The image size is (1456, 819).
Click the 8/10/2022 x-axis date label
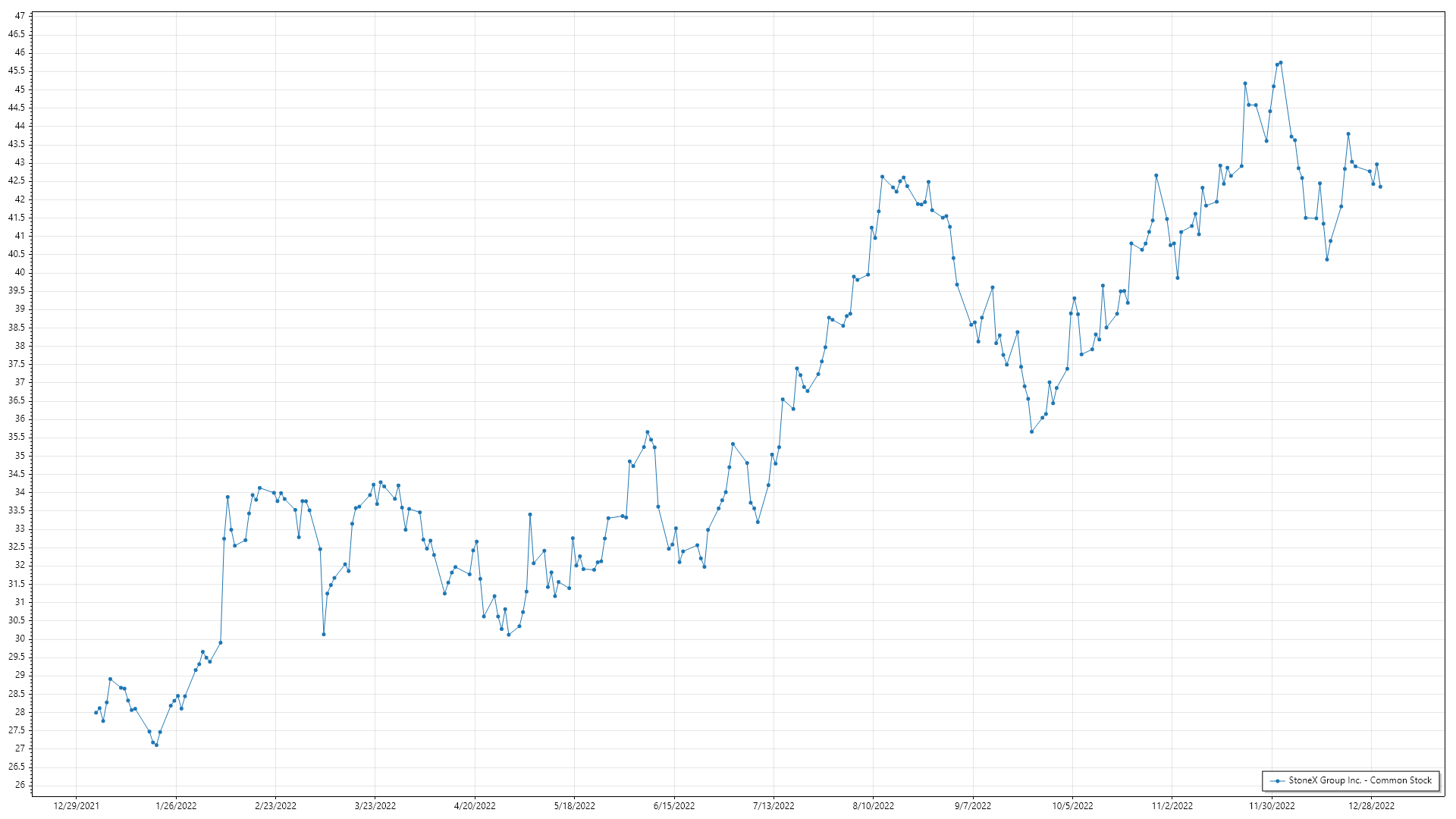click(874, 806)
